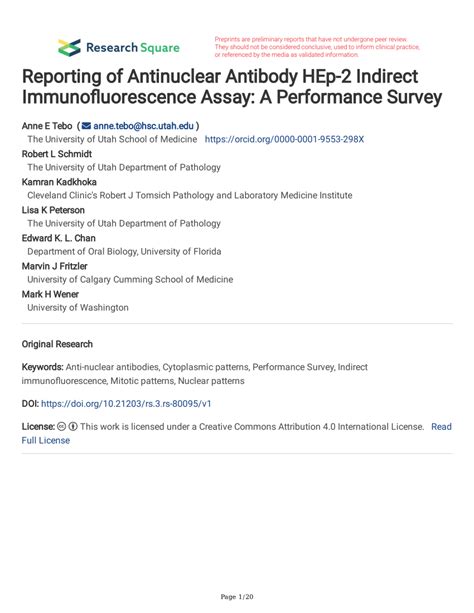Click the Research Square logo icon
This screenshot has width=474, height=613.
[69, 48]
